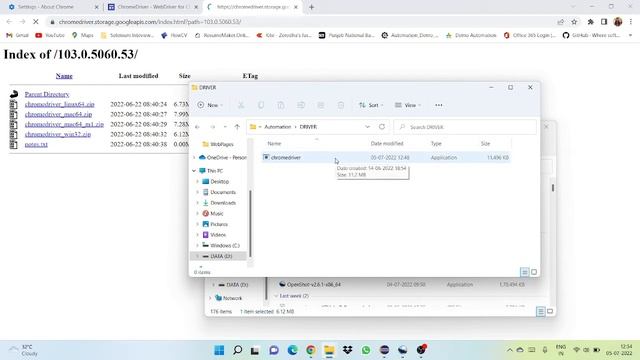This screenshot has height=360, width=640.
Task: Click Paste icon in DRIVER toolbar
Action: [x=281, y=105]
